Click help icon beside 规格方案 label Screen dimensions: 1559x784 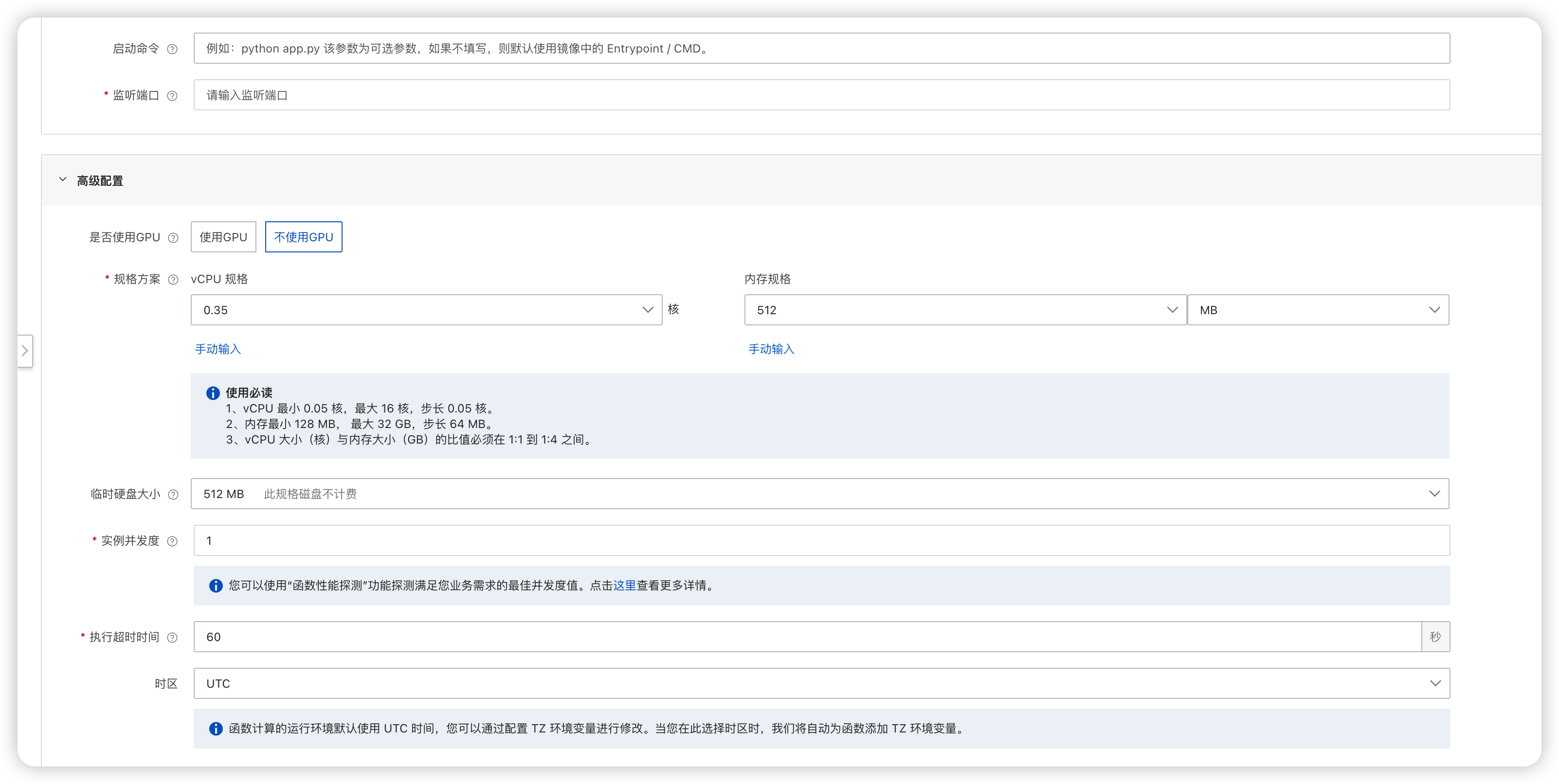click(x=173, y=280)
